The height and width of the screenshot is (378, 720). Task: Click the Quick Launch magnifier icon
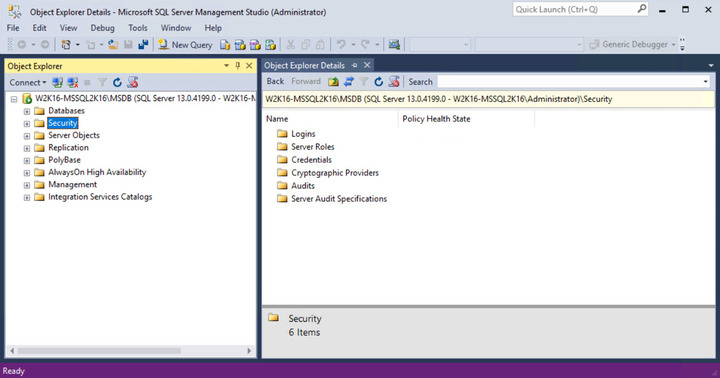(641, 9)
